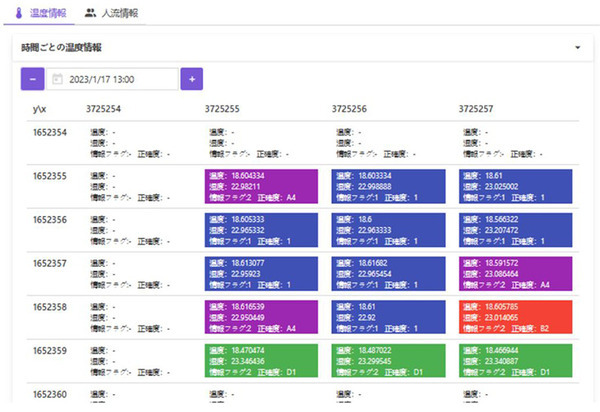Screen dimensions: 600x412
Task: Click purple A4 cell in row 1652357
Action: pos(515,272)
